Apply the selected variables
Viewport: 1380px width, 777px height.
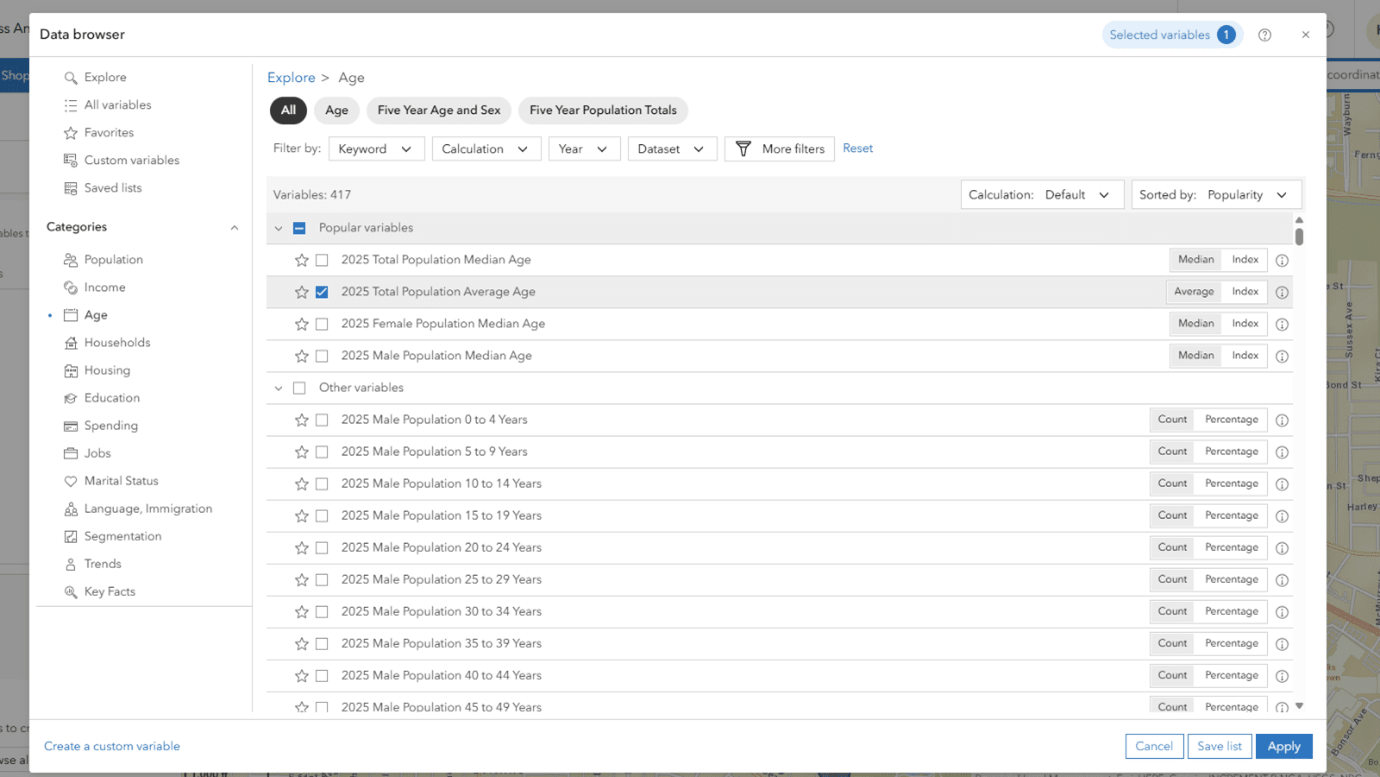[x=1284, y=746]
